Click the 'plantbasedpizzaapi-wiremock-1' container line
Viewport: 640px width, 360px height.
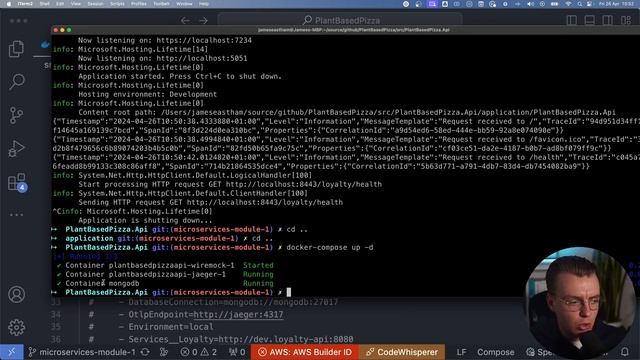click(x=165, y=265)
